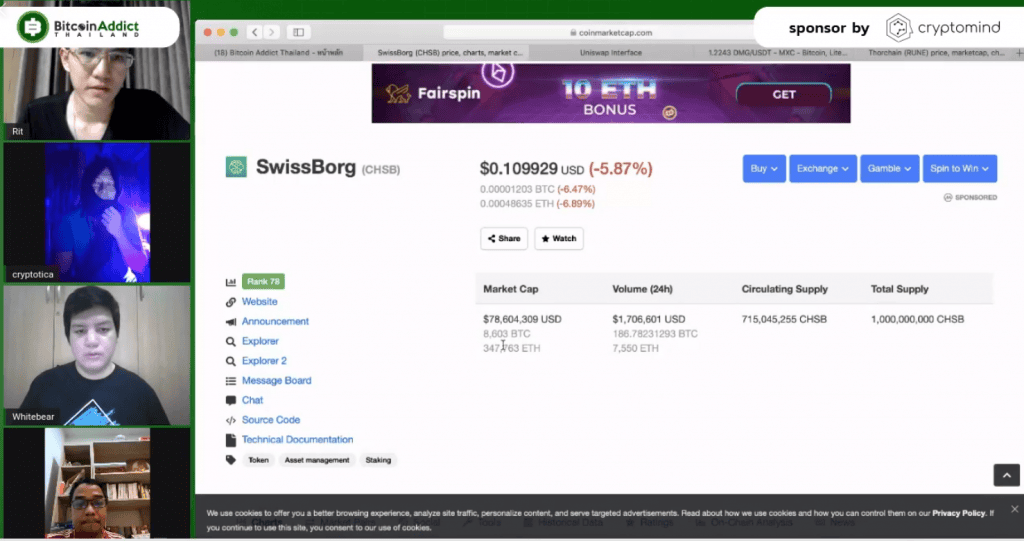1024x541 pixels.
Task: Click the Whitebear video thumbnail
Action: (x=97, y=355)
